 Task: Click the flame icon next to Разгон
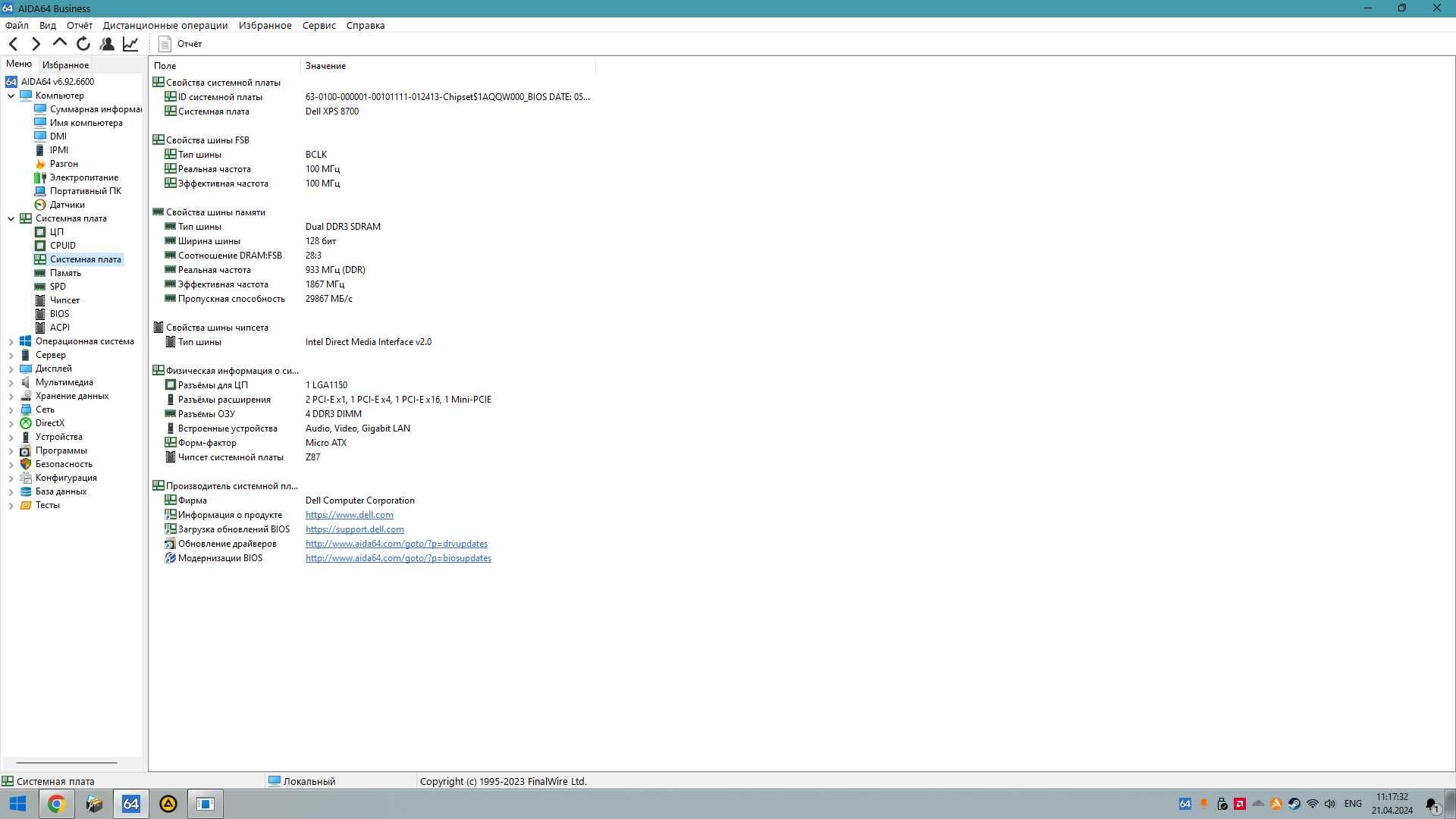[x=40, y=164]
